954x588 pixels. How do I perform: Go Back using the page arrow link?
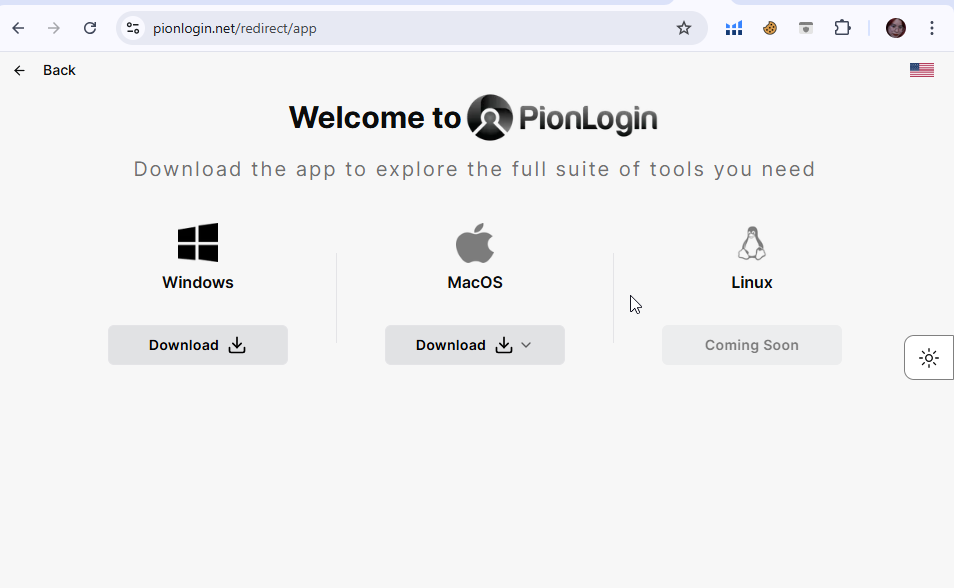click(45, 70)
